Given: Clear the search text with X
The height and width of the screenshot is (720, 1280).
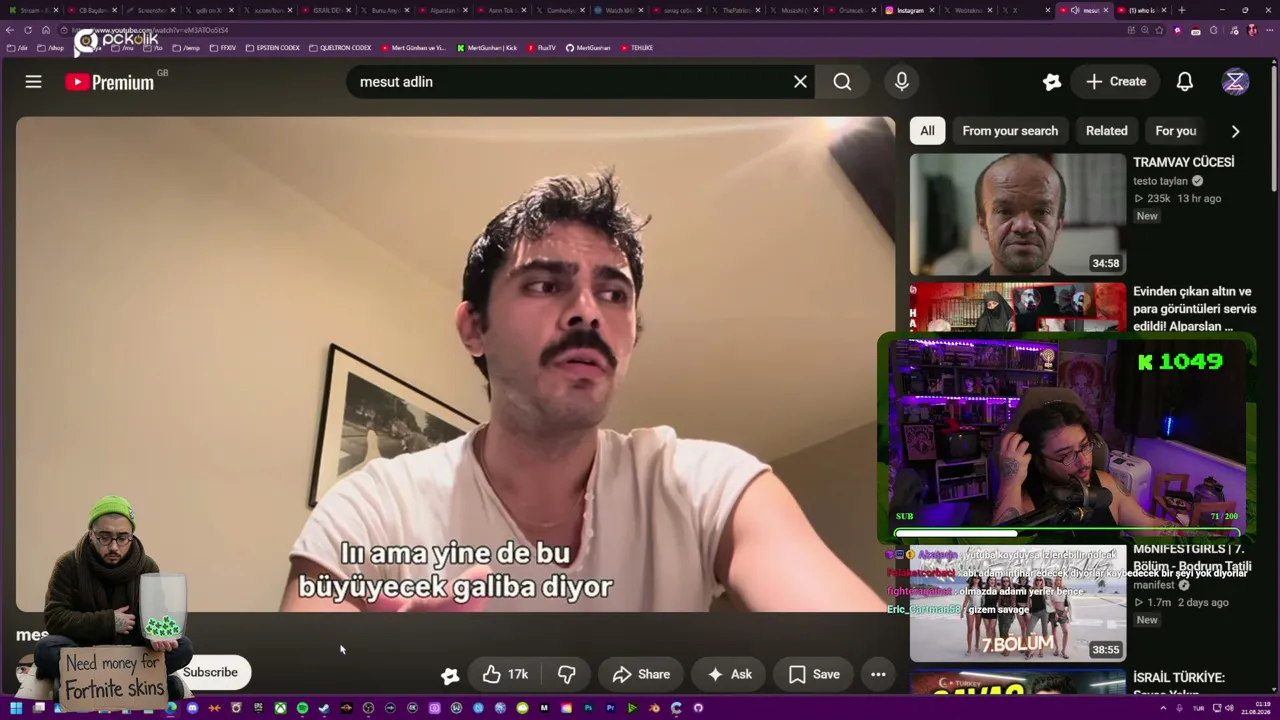Looking at the screenshot, I should pyautogui.click(x=800, y=82).
